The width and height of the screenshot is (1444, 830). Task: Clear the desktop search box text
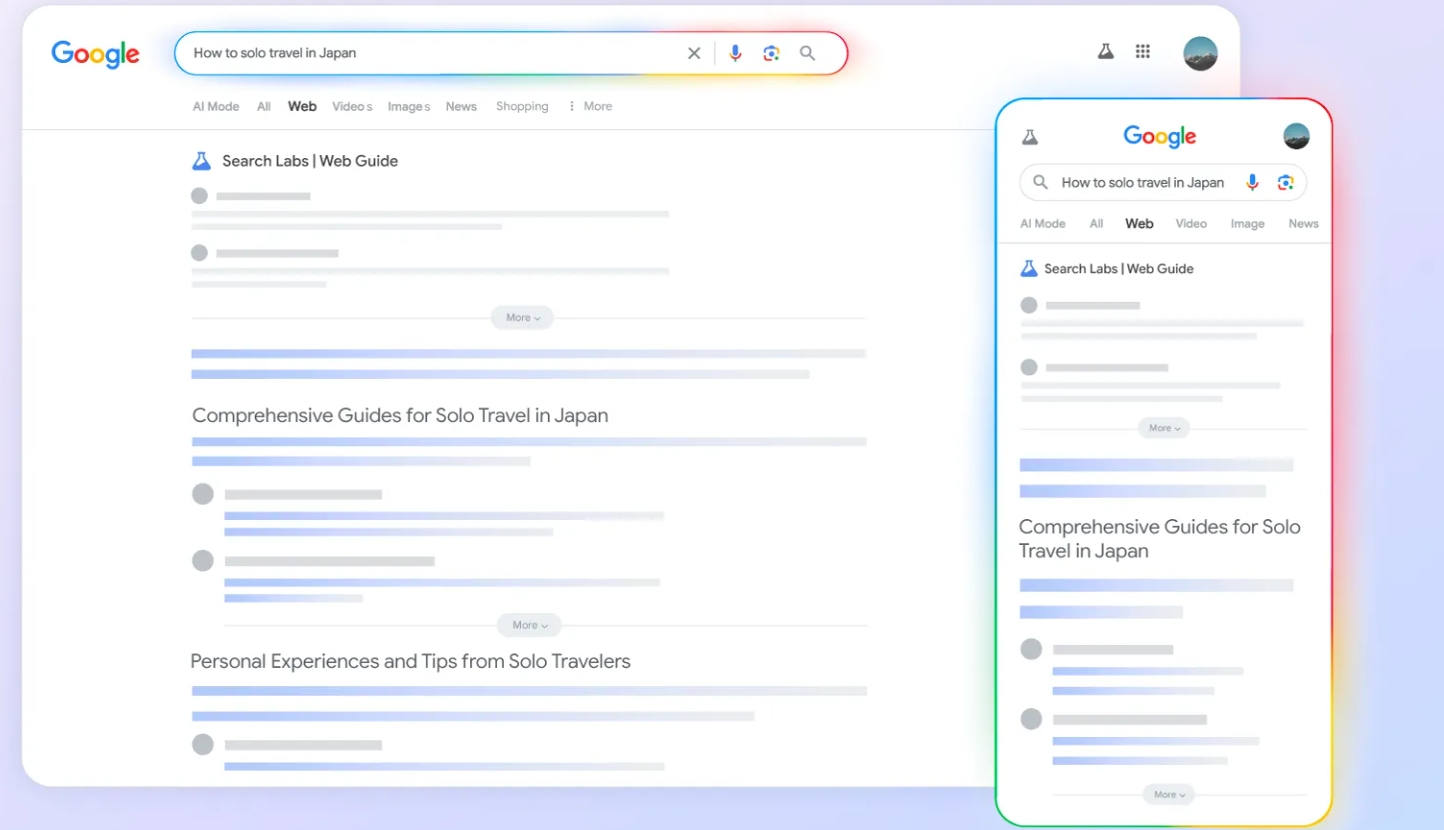pos(694,54)
